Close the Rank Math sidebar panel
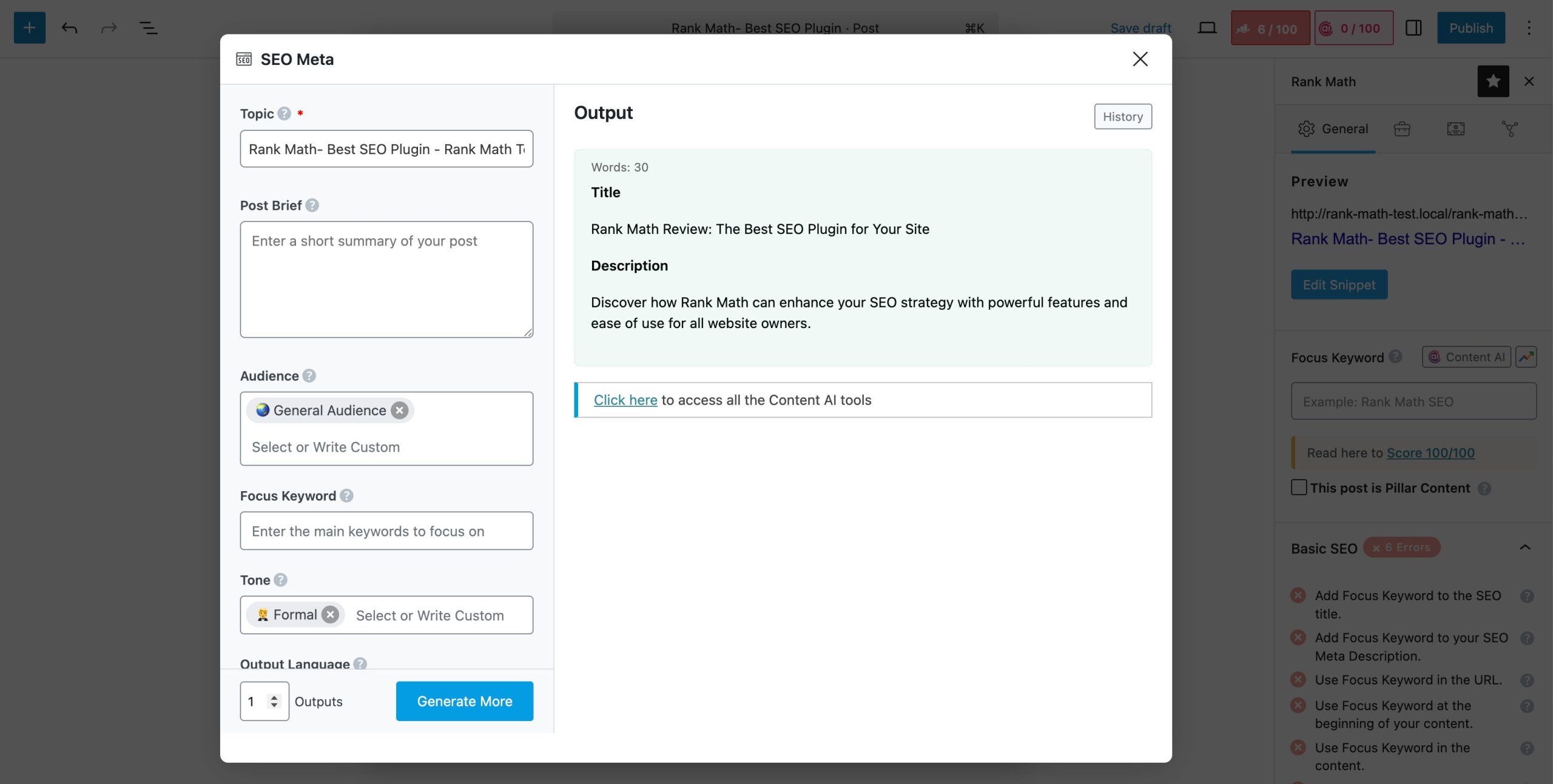 [x=1529, y=81]
